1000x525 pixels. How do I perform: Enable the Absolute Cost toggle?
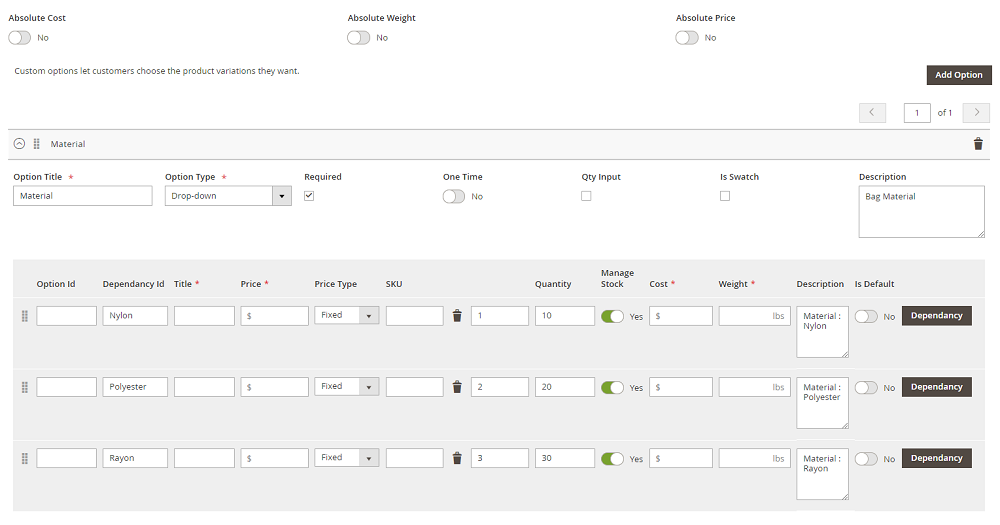tap(20, 38)
